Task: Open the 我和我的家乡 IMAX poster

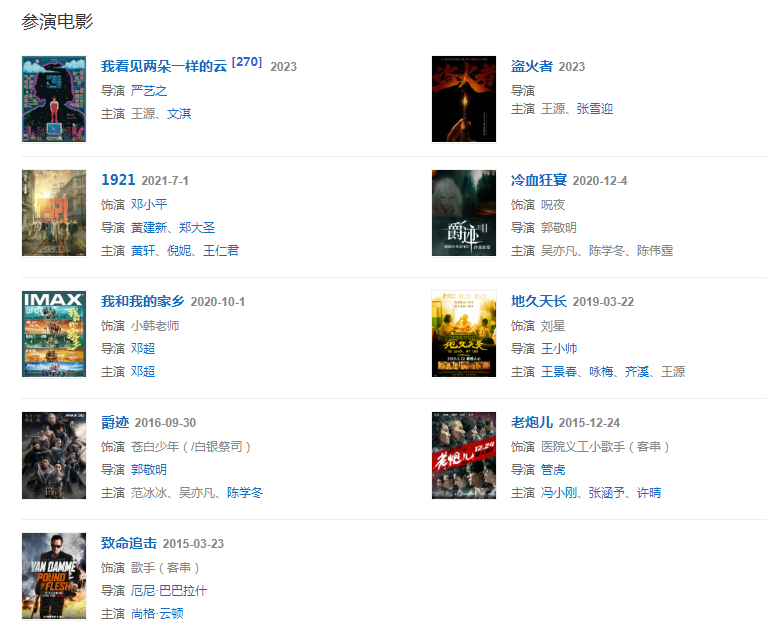Action: (x=54, y=334)
